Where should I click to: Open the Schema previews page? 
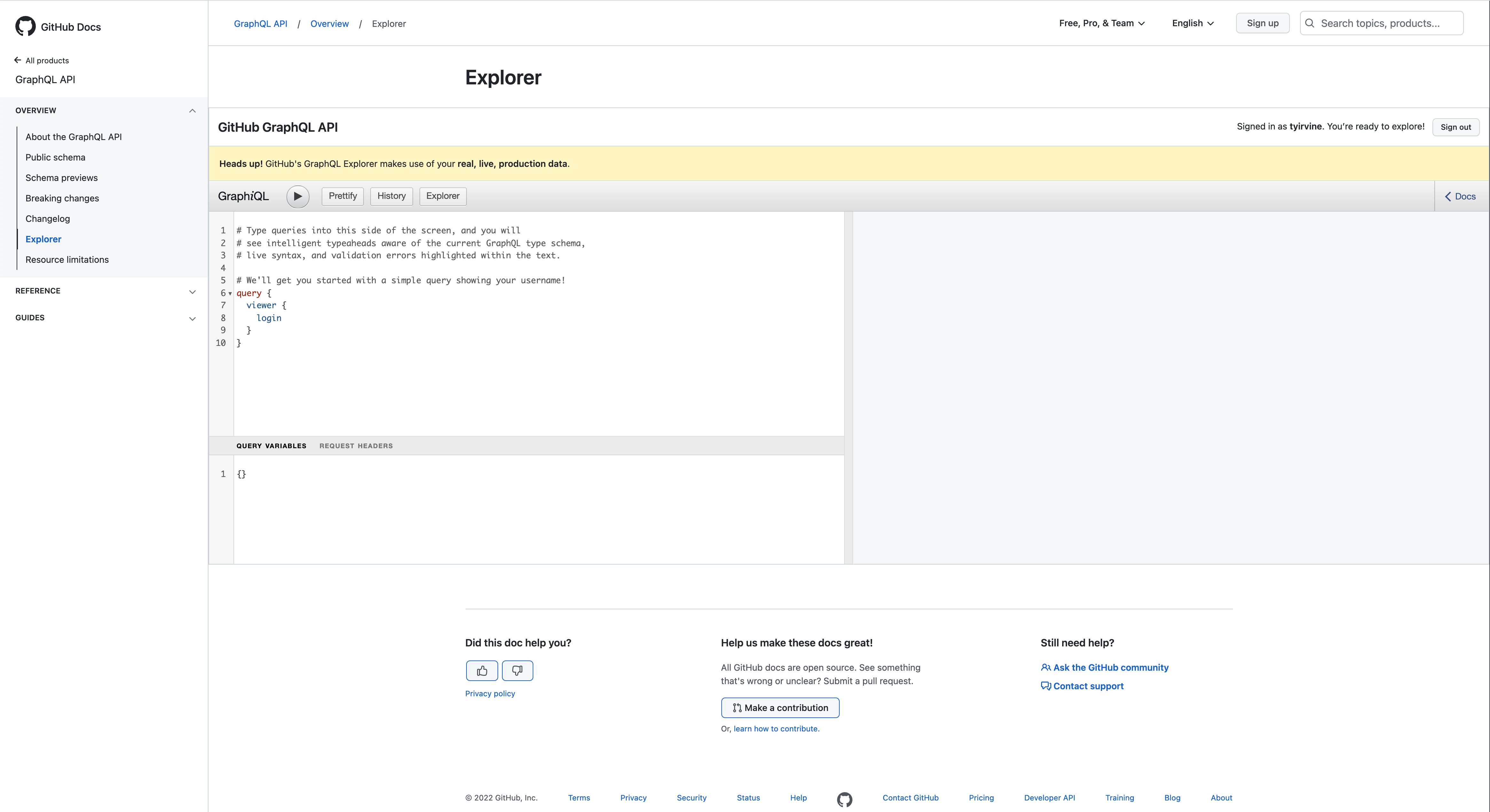pos(61,178)
